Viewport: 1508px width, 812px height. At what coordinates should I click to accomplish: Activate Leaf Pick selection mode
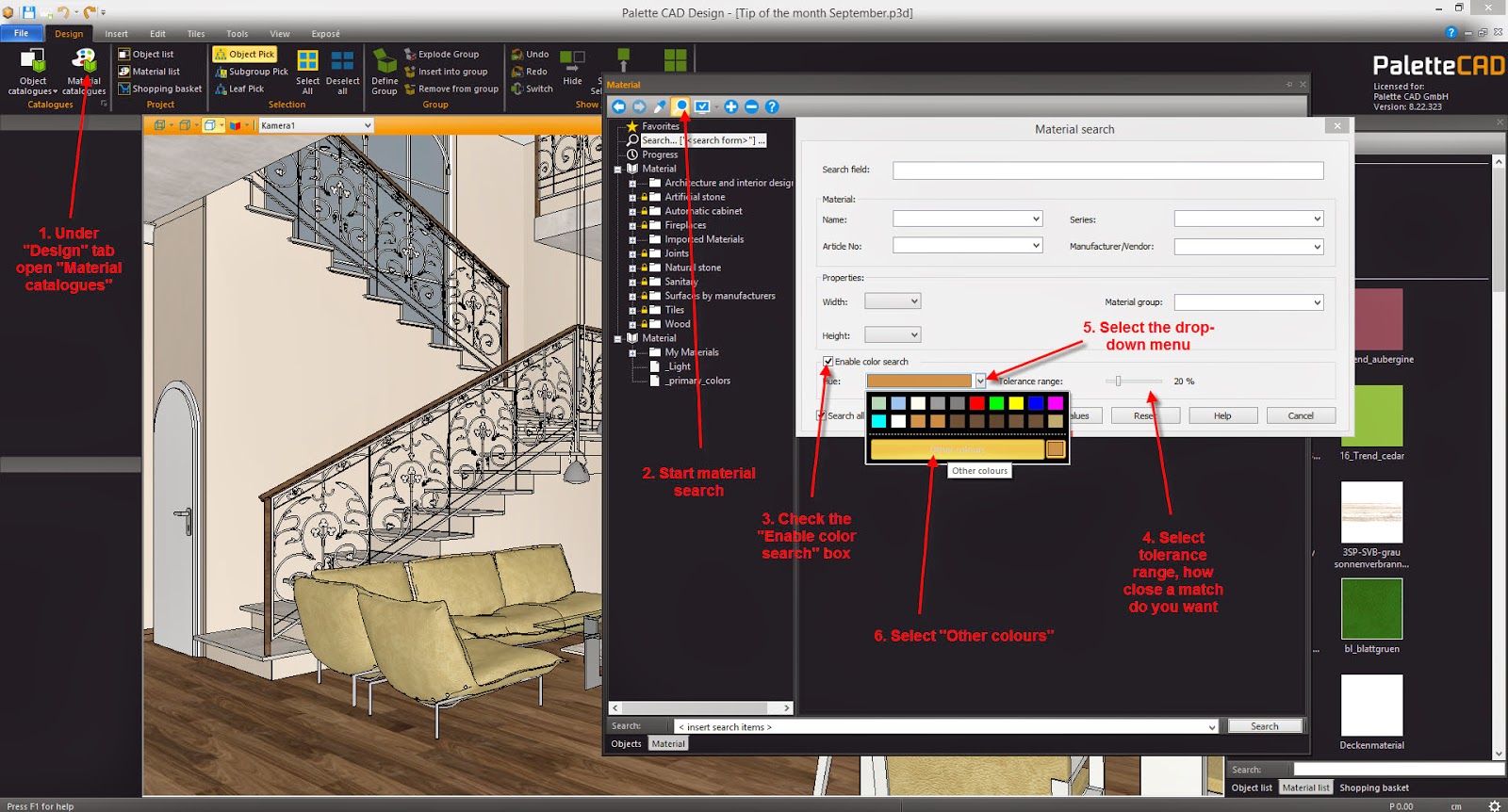click(239, 89)
